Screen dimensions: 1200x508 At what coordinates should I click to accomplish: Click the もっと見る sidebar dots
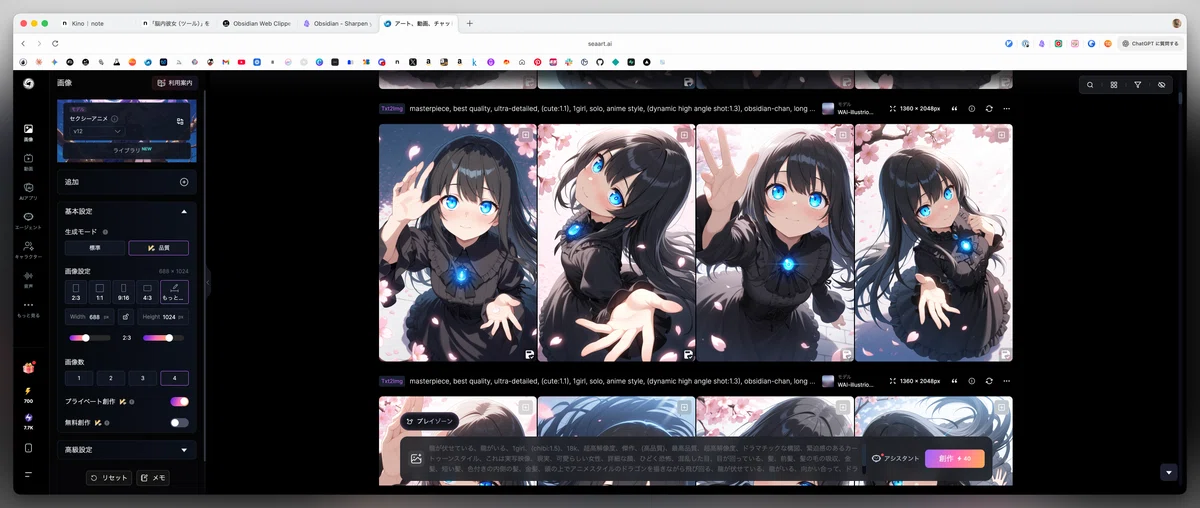[x=28, y=308]
